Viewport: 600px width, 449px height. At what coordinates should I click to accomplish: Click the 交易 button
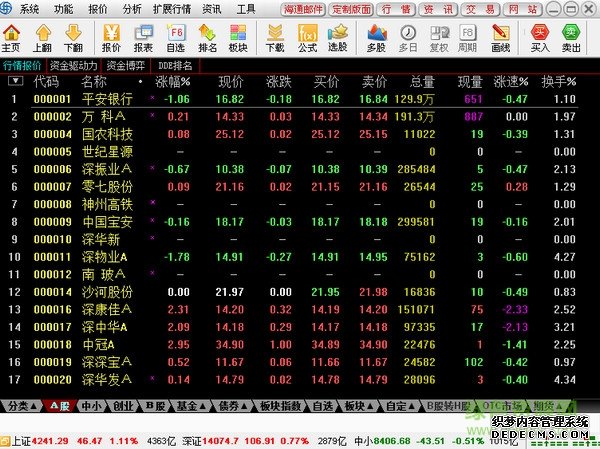[x=480, y=9]
